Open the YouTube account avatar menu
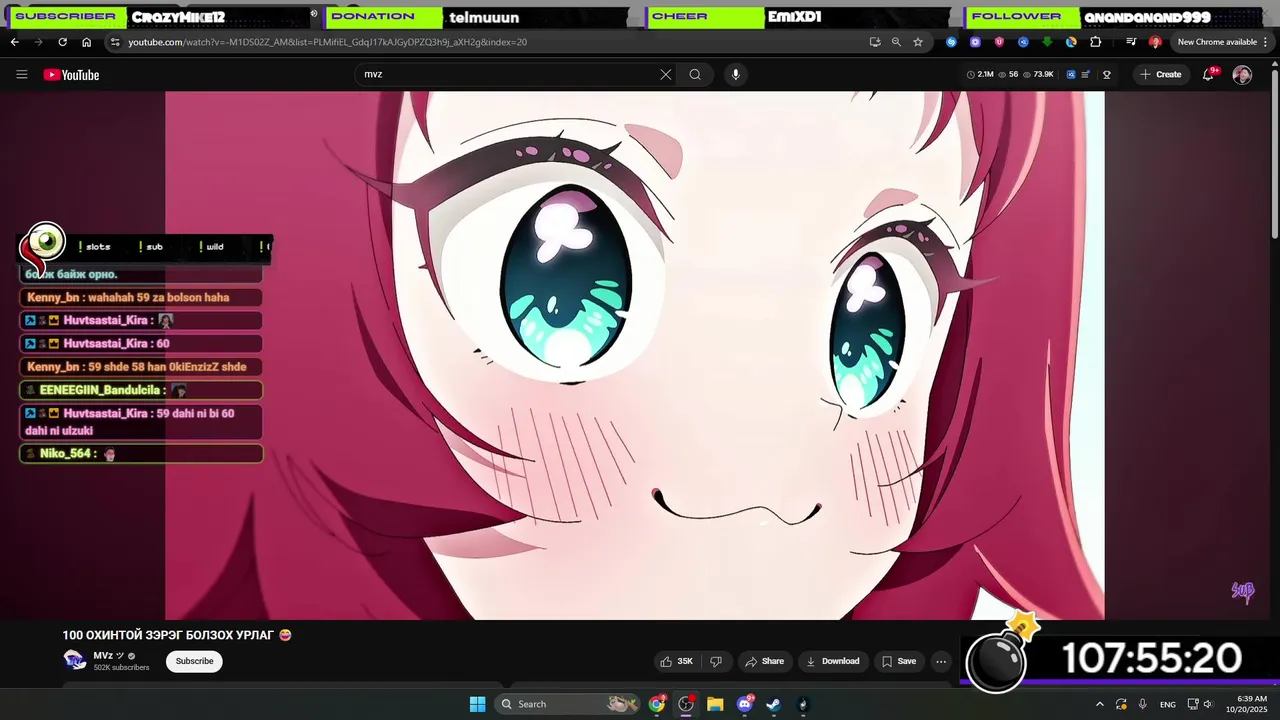This screenshot has width=1280, height=720. click(x=1242, y=75)
